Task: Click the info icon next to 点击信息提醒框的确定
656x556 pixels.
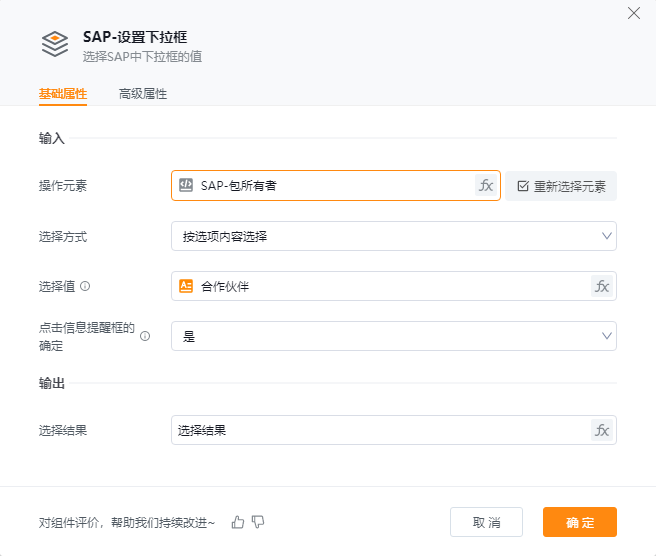Action: (145, 336)
